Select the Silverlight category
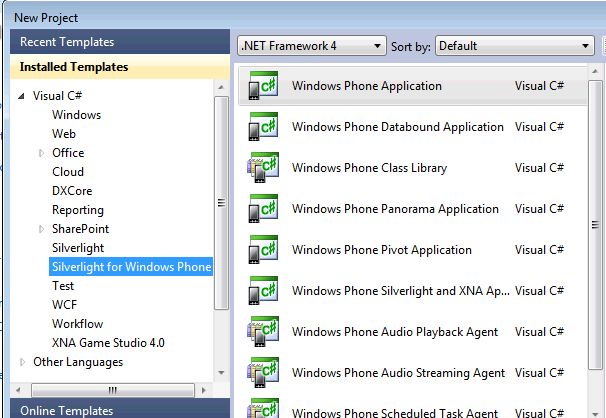 point(78,248)
